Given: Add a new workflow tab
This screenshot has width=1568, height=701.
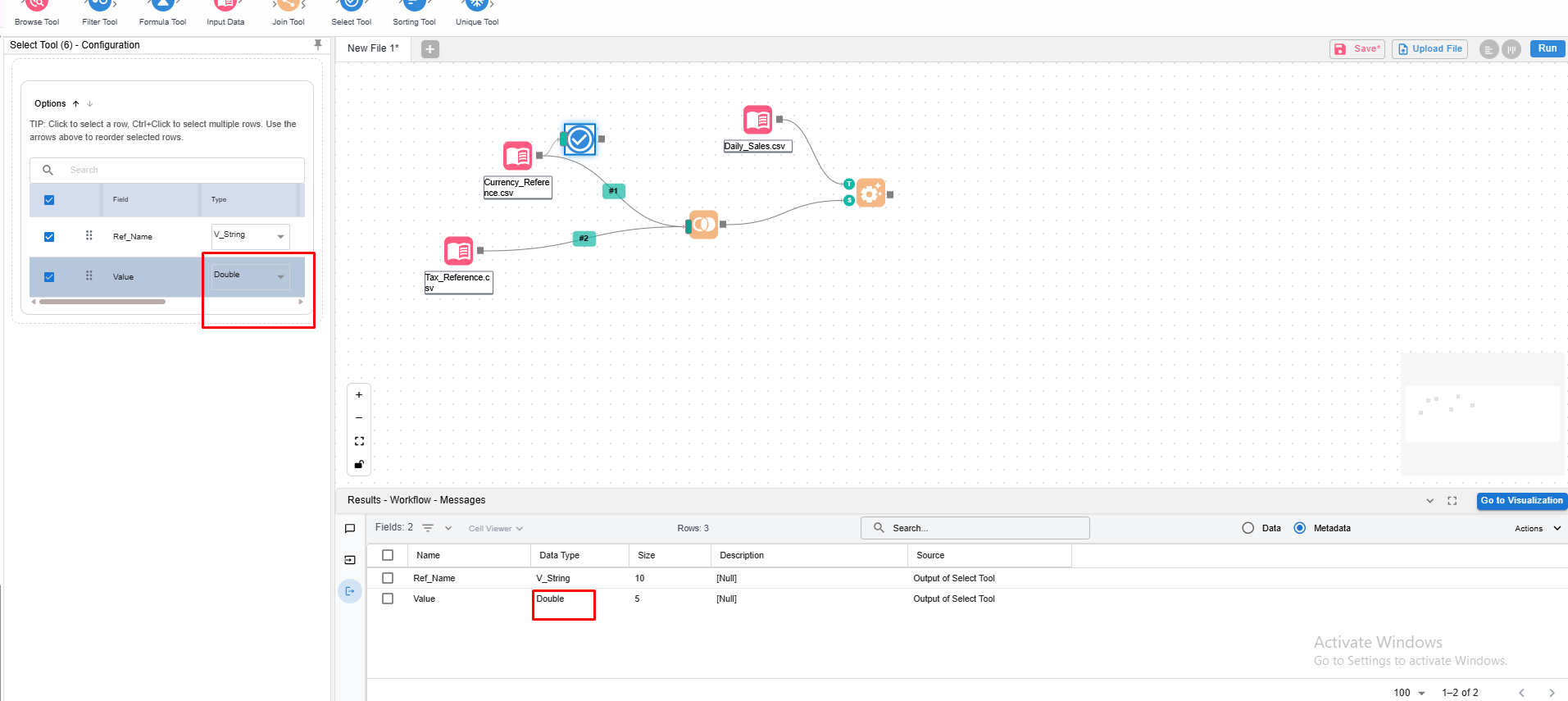Looking at the screenshot, I should 430,49.
